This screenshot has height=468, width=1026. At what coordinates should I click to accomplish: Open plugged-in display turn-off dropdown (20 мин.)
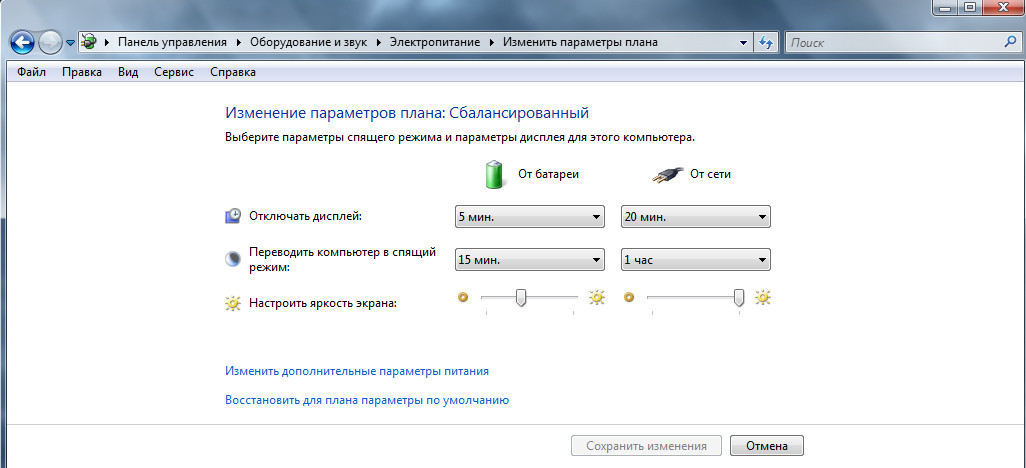click(x=695, y=216)
